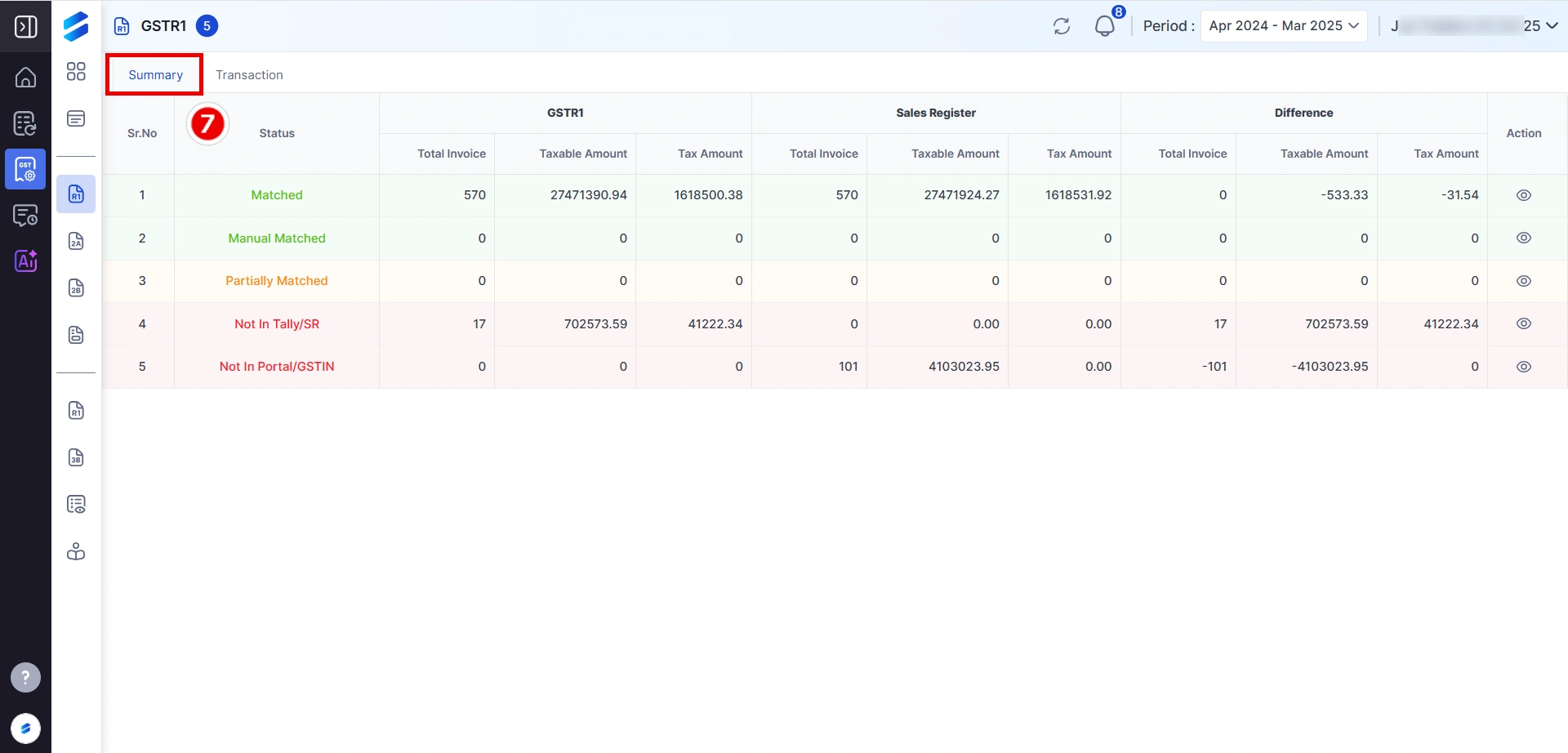
Task: Open the four-squares dashboard grid icon
Action: pos(76,72)
